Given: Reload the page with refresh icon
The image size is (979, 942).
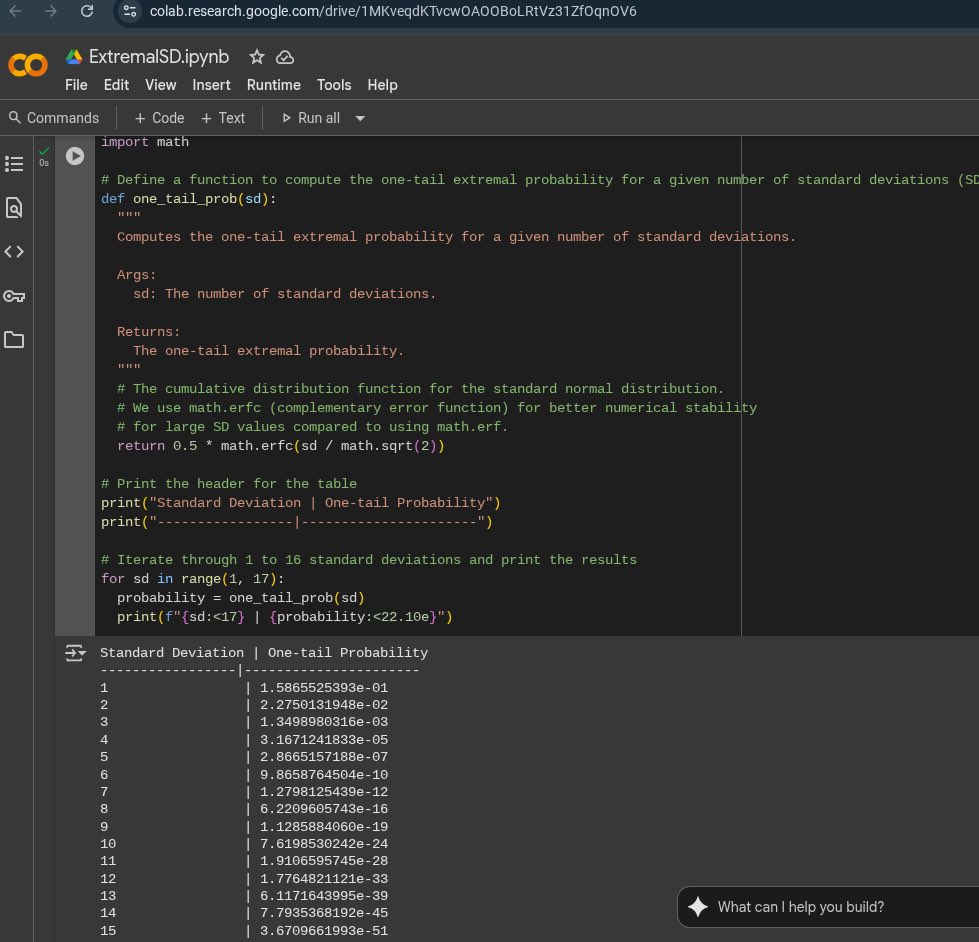Looking at the screenshot, I should coord(87,11).
